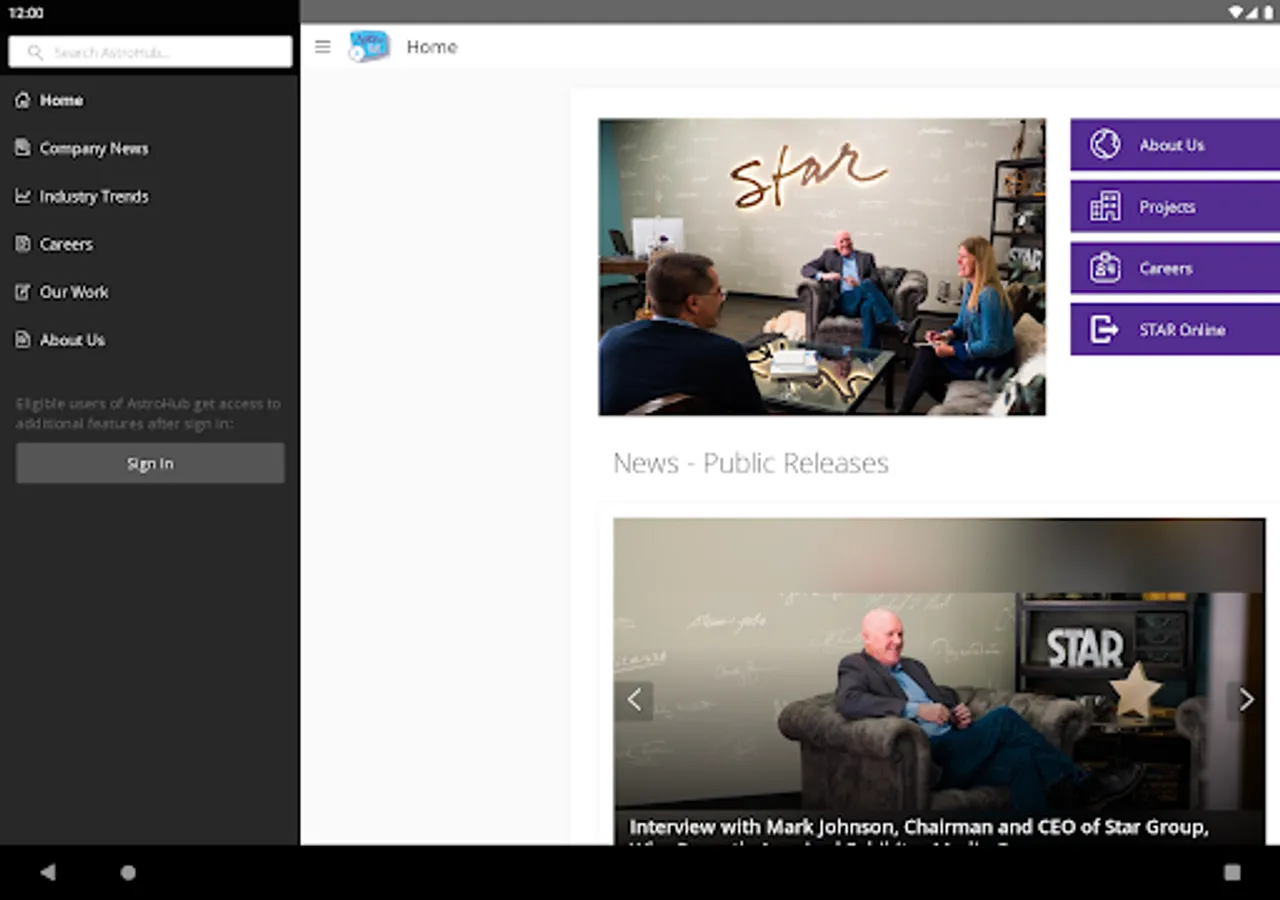Click the 12:00 clock in status bar

(26, 13)
